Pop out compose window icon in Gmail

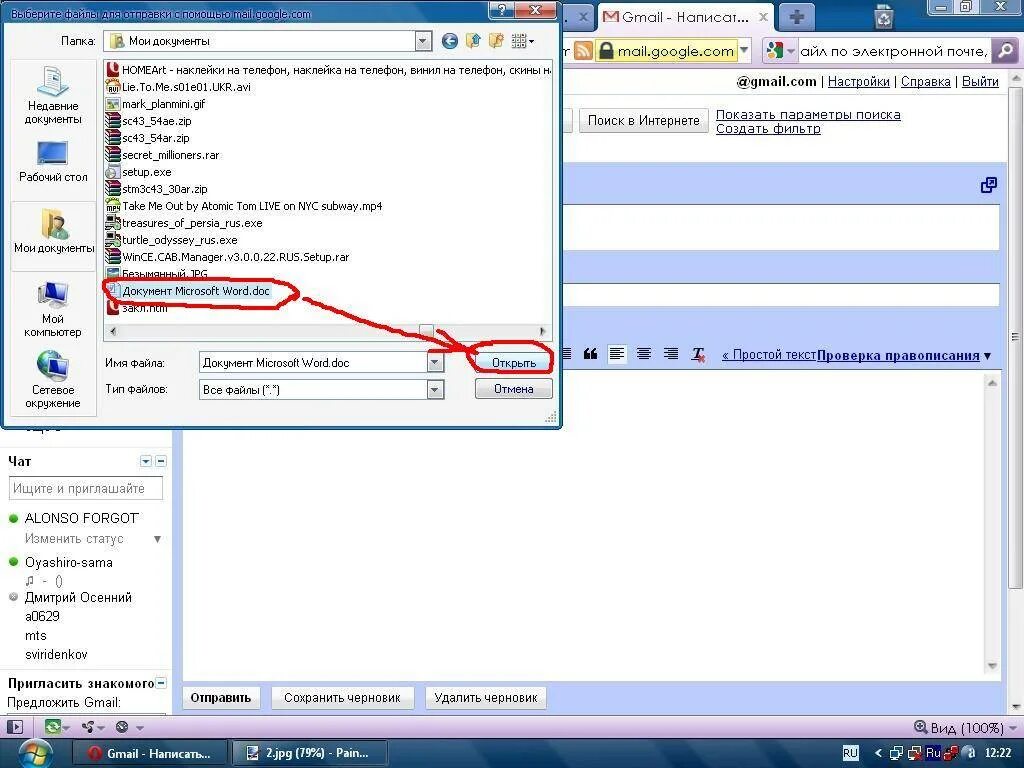989,185
